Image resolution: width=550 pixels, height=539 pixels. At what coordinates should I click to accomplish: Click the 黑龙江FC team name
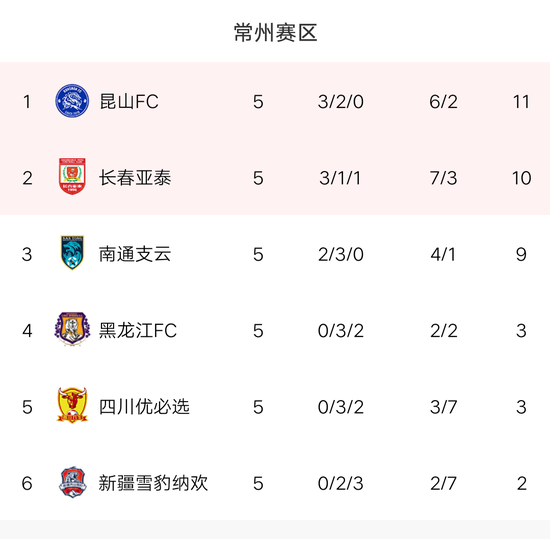(x=138, y=331)
